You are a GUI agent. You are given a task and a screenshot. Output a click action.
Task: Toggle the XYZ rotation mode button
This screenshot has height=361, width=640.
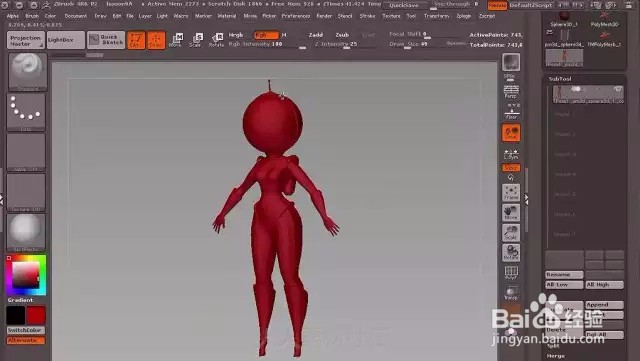511,167
